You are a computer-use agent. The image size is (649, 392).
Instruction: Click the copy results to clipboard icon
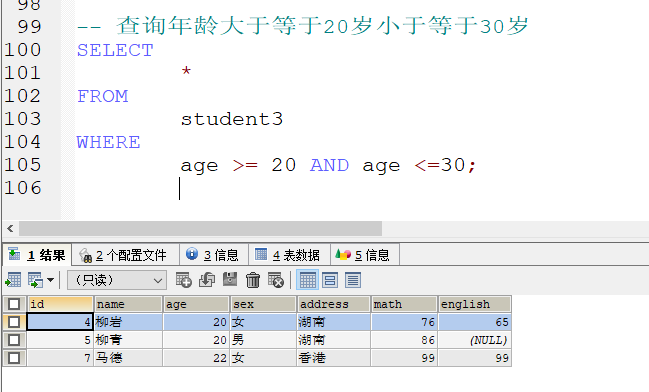click(x=36, y=280)
